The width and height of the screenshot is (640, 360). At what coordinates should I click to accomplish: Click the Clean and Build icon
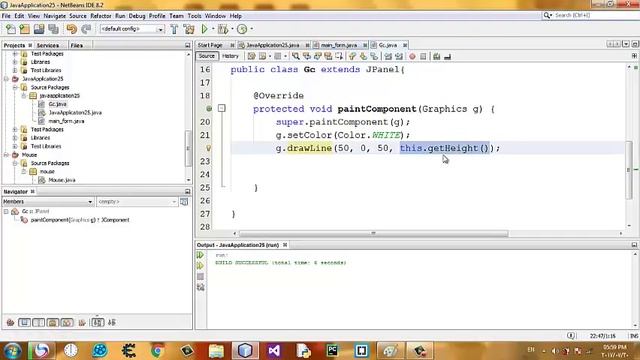tap(189, 29)
